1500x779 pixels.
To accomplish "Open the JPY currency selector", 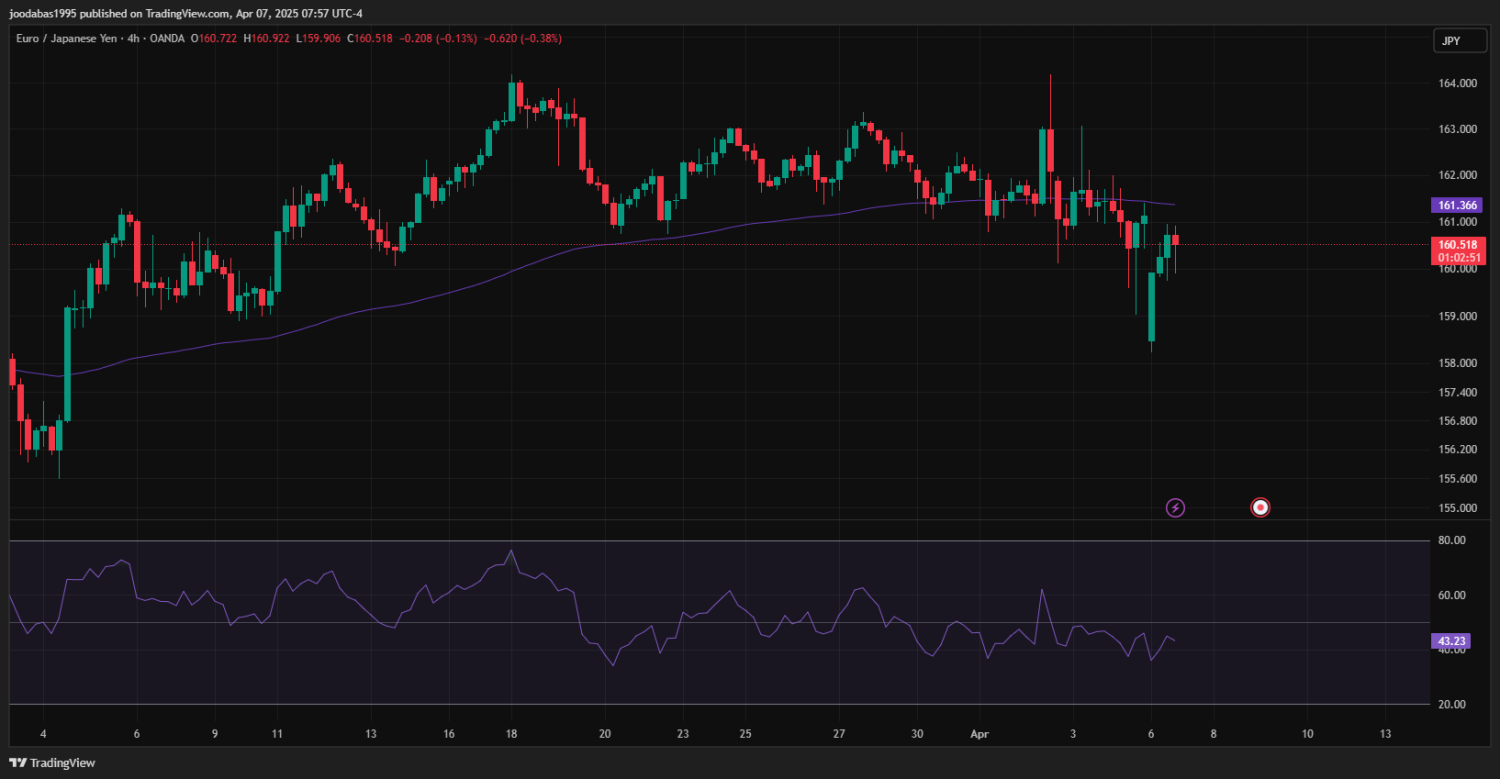I will [1449, 41].
